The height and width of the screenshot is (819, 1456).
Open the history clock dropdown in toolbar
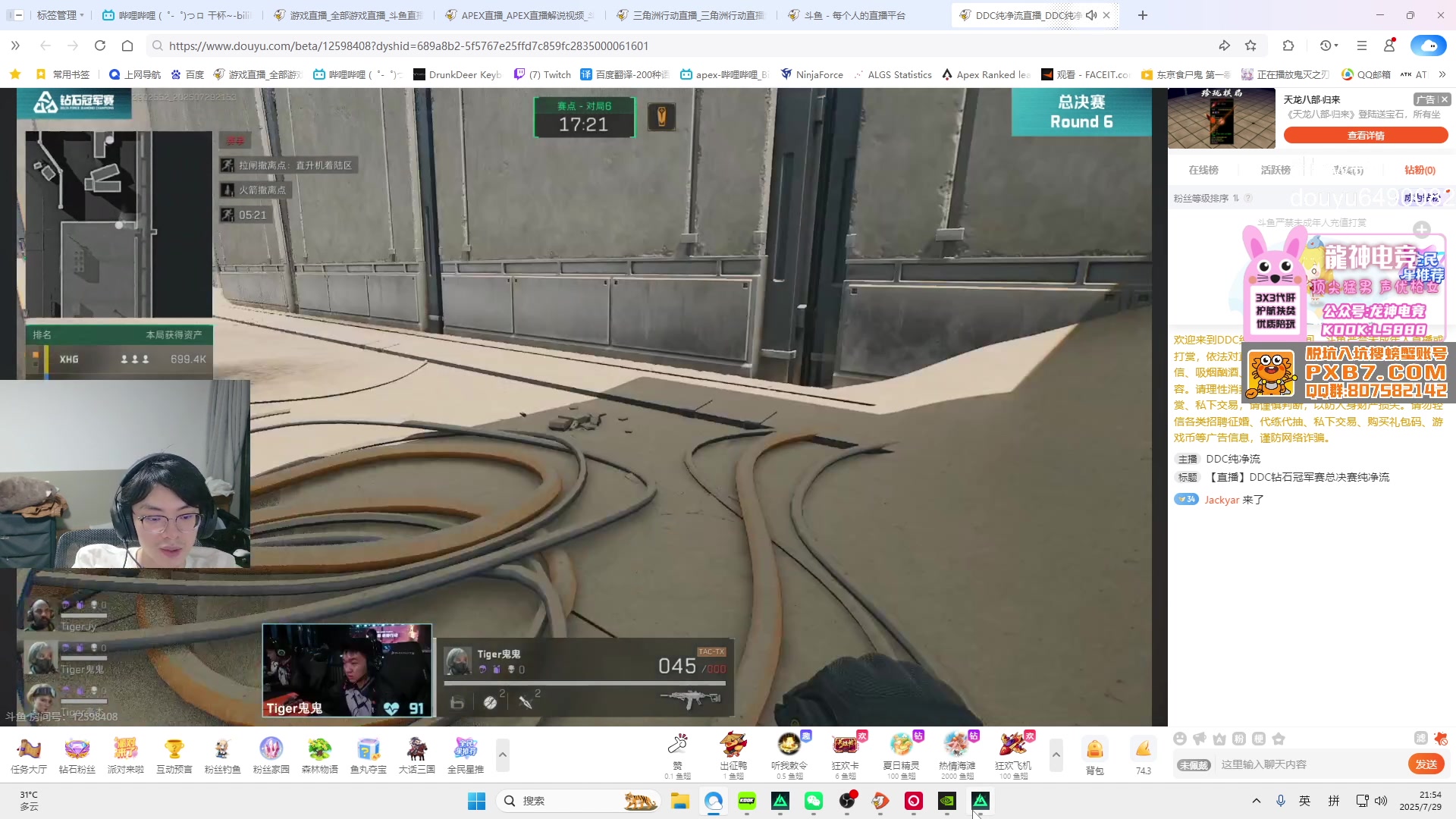[1329, 46]
